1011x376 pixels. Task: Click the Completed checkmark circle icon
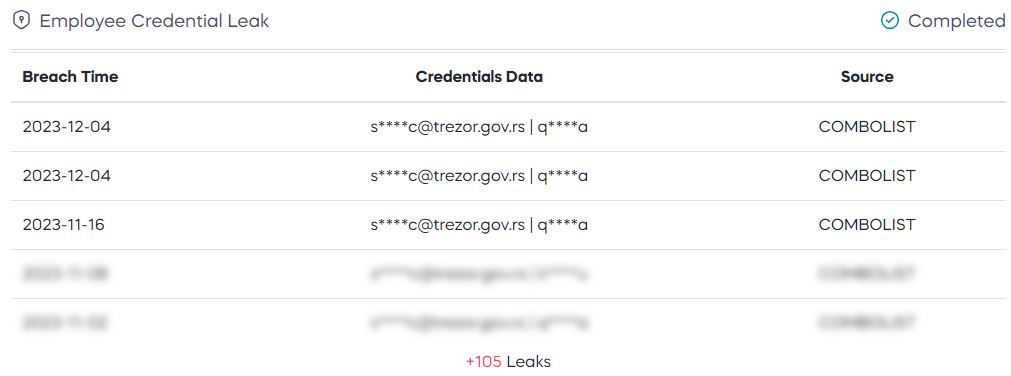click(x=890, y=21)
